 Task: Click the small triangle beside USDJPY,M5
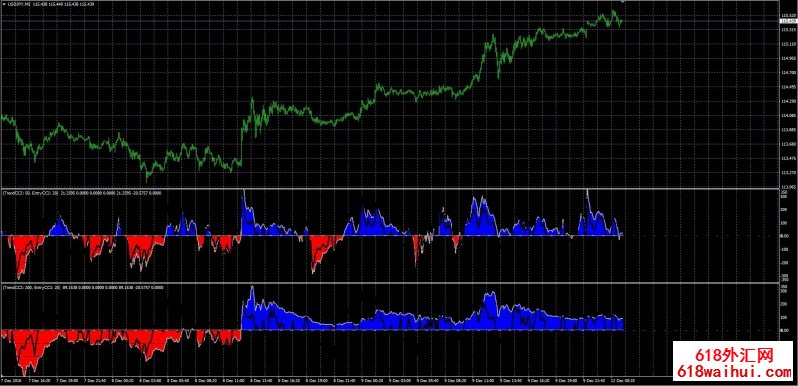click(x=5, y=4)
